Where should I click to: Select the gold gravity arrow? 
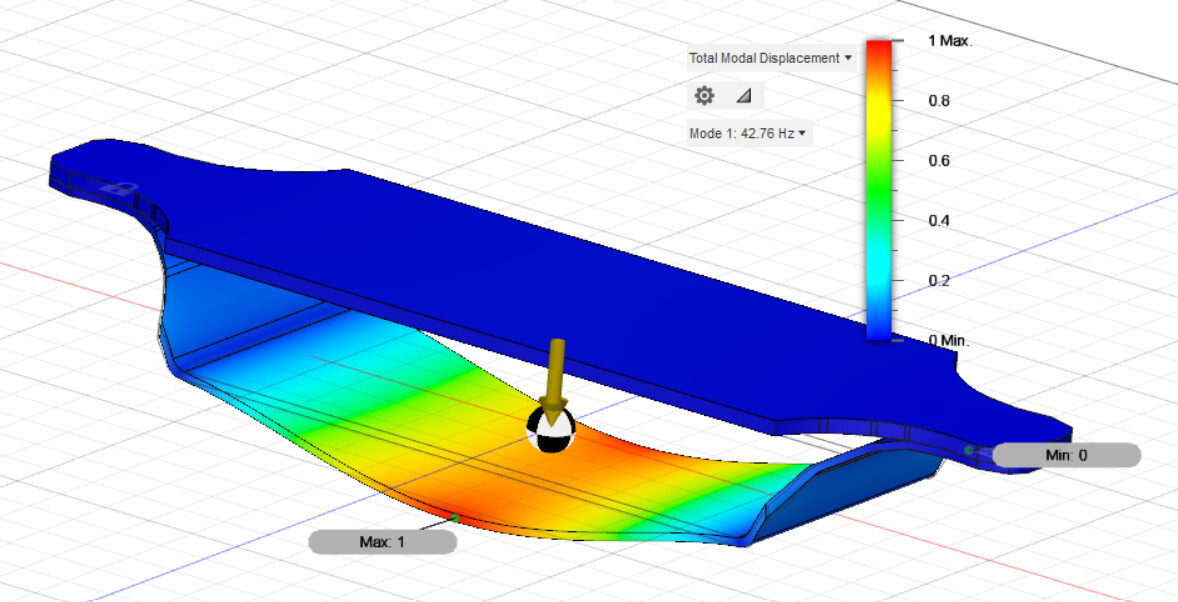pyautogui.click(x=555, y=374)
